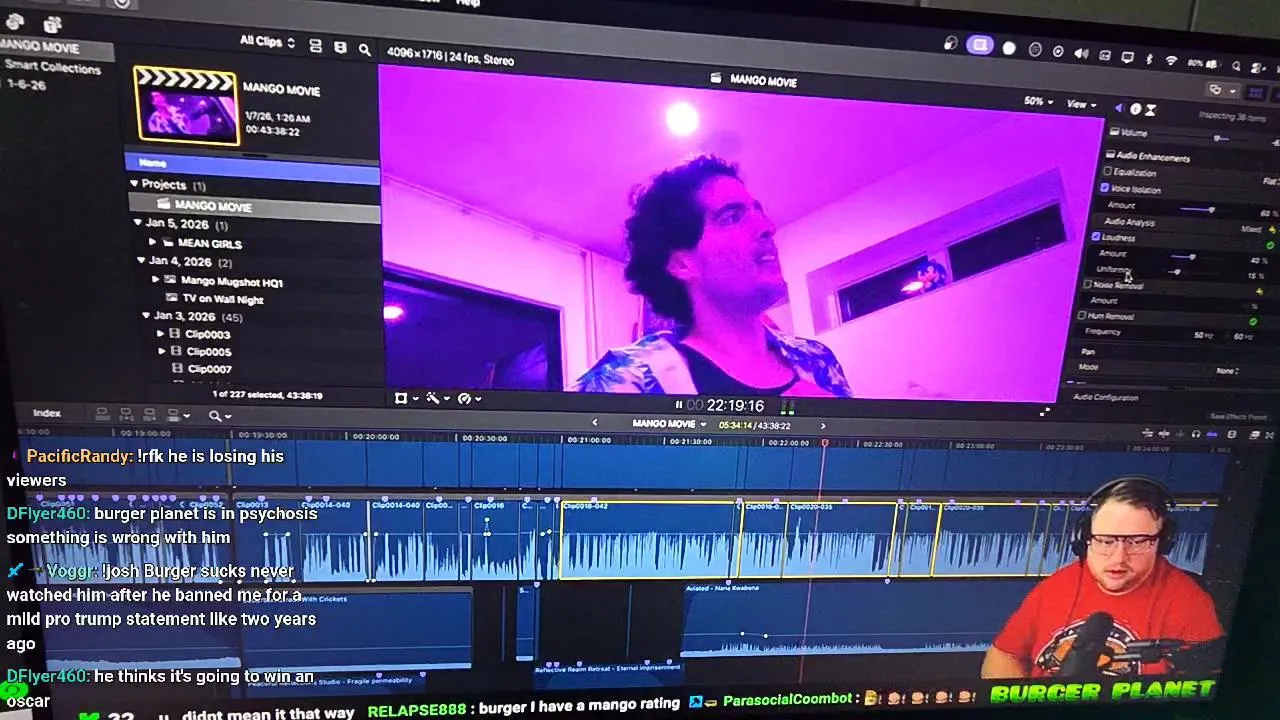Open the Transform tool under the viewer

tap(401, 398)
